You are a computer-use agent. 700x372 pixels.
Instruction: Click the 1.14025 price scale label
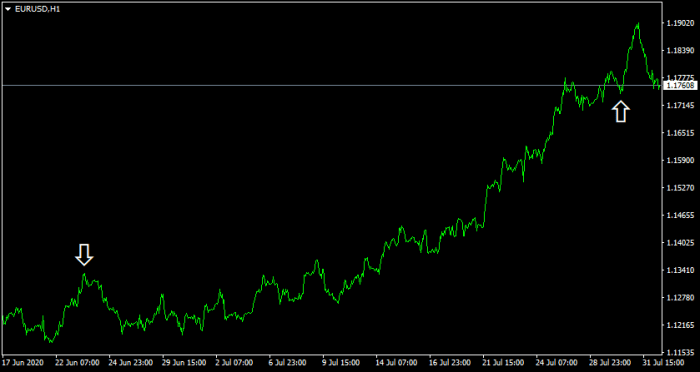pos(680,243)
